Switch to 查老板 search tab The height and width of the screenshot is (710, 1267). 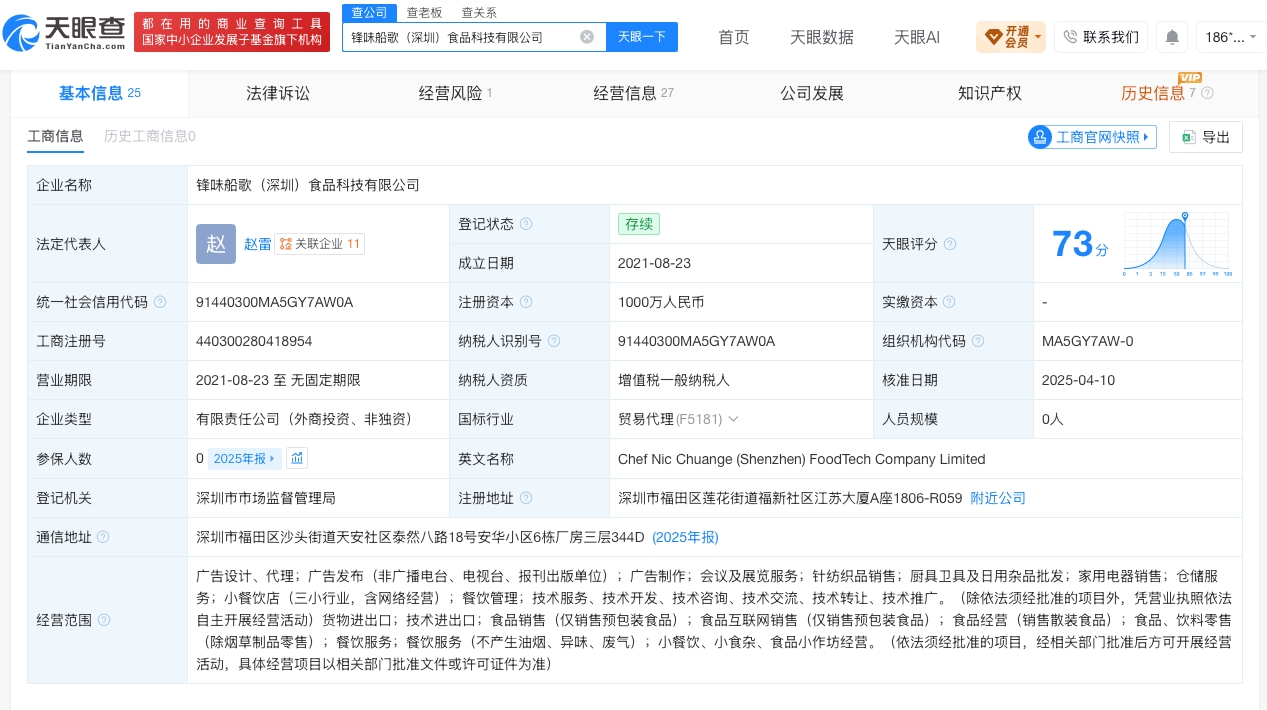click(x=424, y=12)
